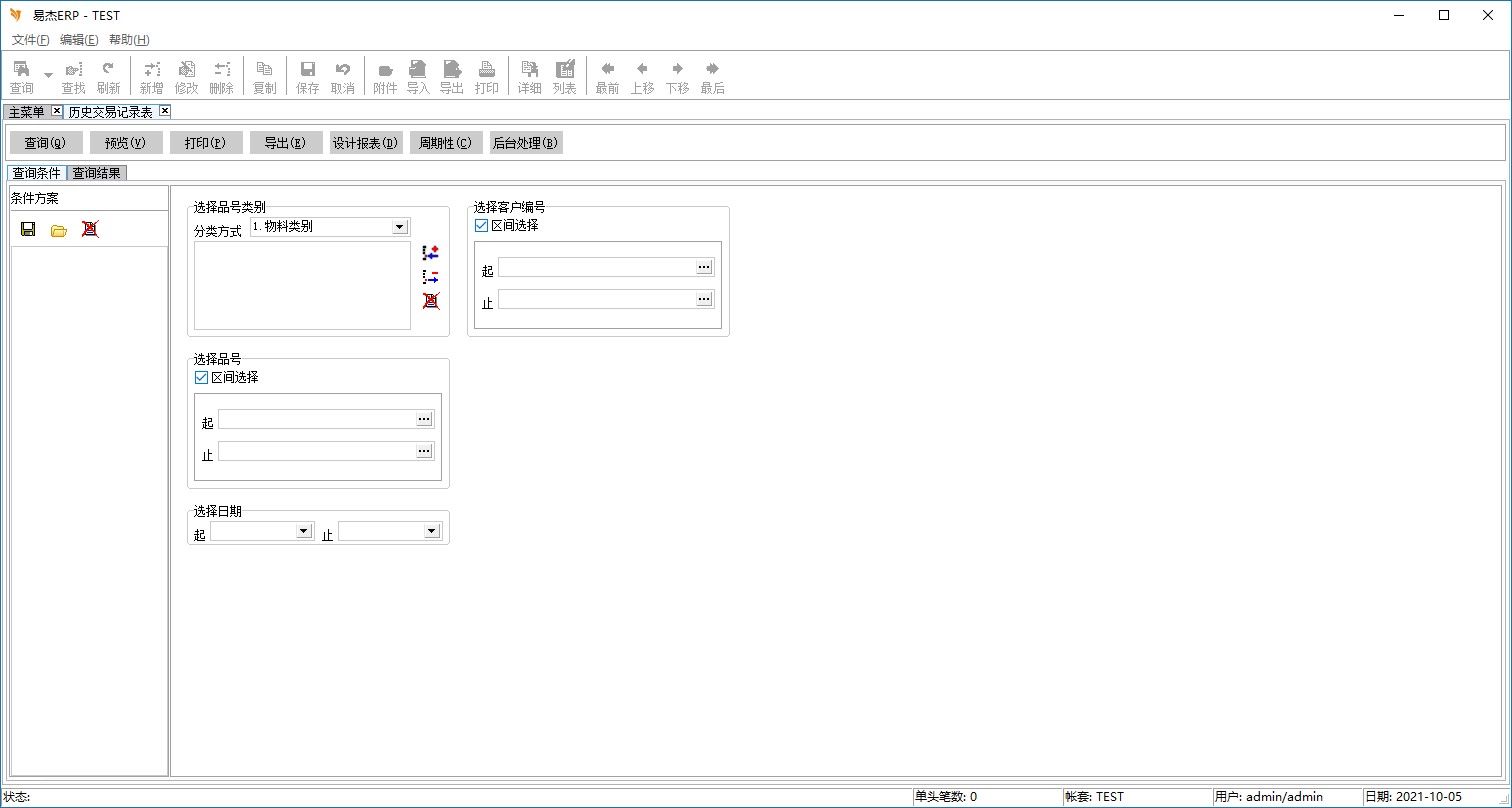
Task: Click the remove category icon beside list
Action: coord(431,277)
